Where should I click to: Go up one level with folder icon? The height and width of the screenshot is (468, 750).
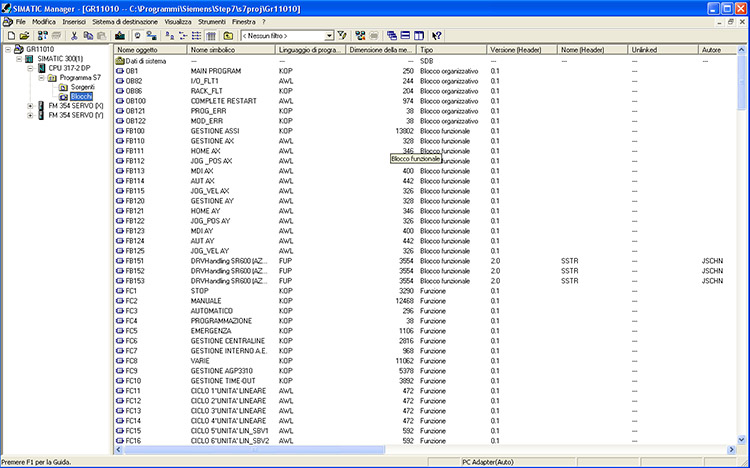coord(229,35)
